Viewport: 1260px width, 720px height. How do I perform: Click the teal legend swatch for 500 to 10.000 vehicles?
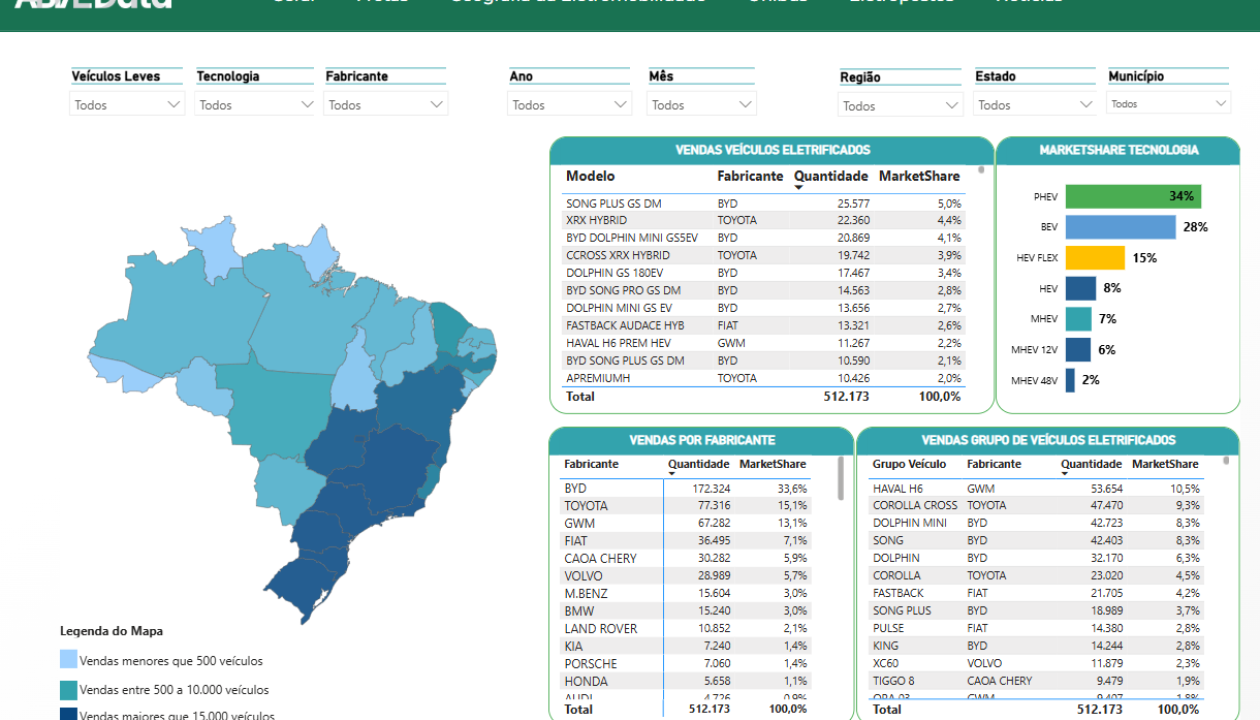click(68, 689)
